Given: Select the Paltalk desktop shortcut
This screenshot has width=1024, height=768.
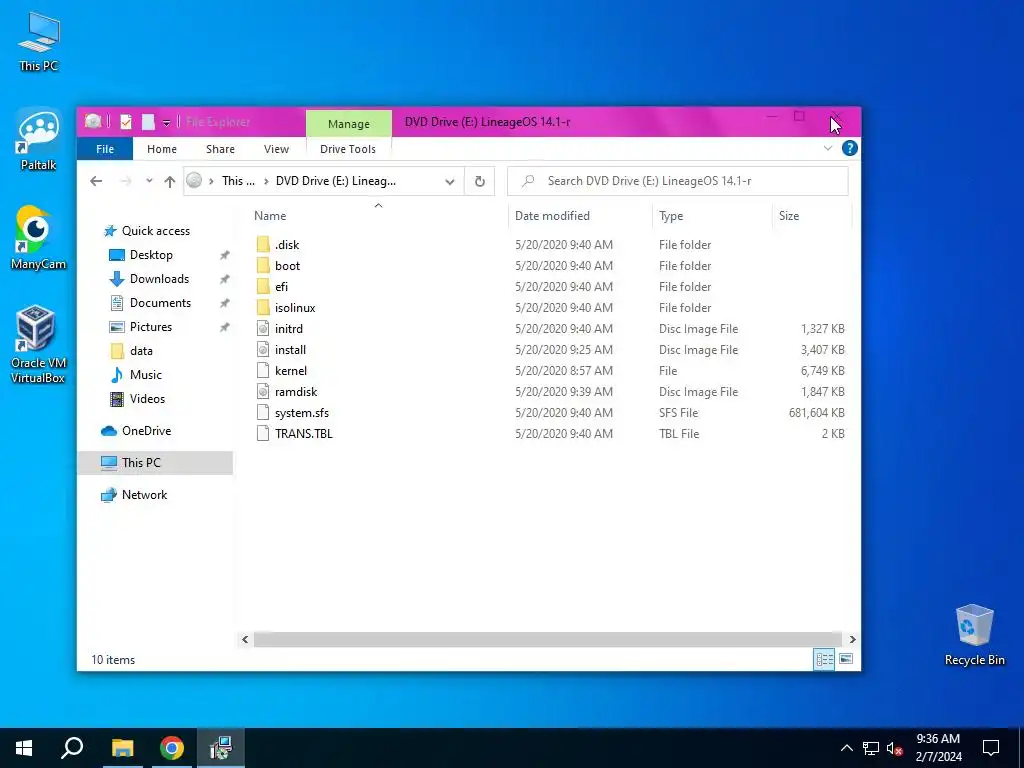Looking at the screenshot, I should tap(38, 140).
